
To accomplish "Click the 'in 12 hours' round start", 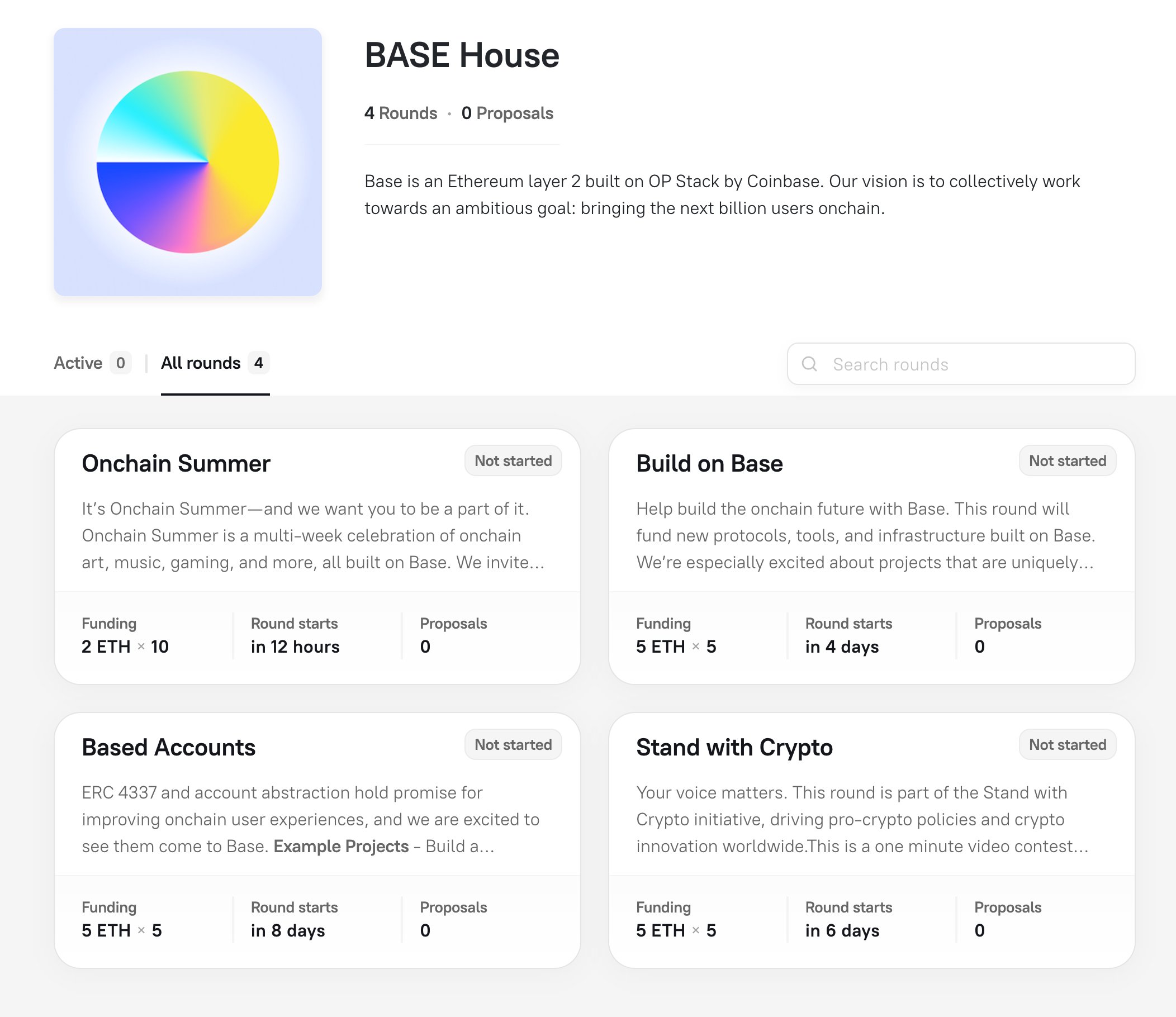I will pyautogui.click(x=295, y=647).
